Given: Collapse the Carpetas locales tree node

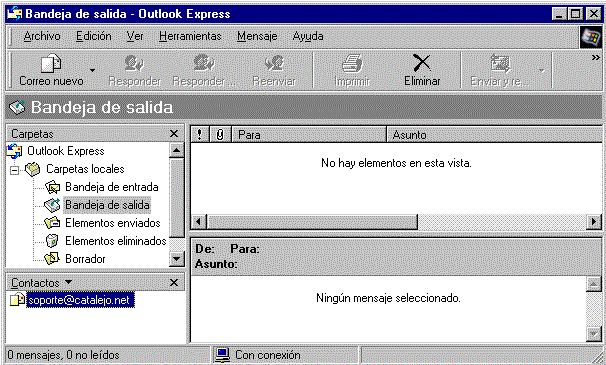Looking at the screenshot, I should click(15, 170).
